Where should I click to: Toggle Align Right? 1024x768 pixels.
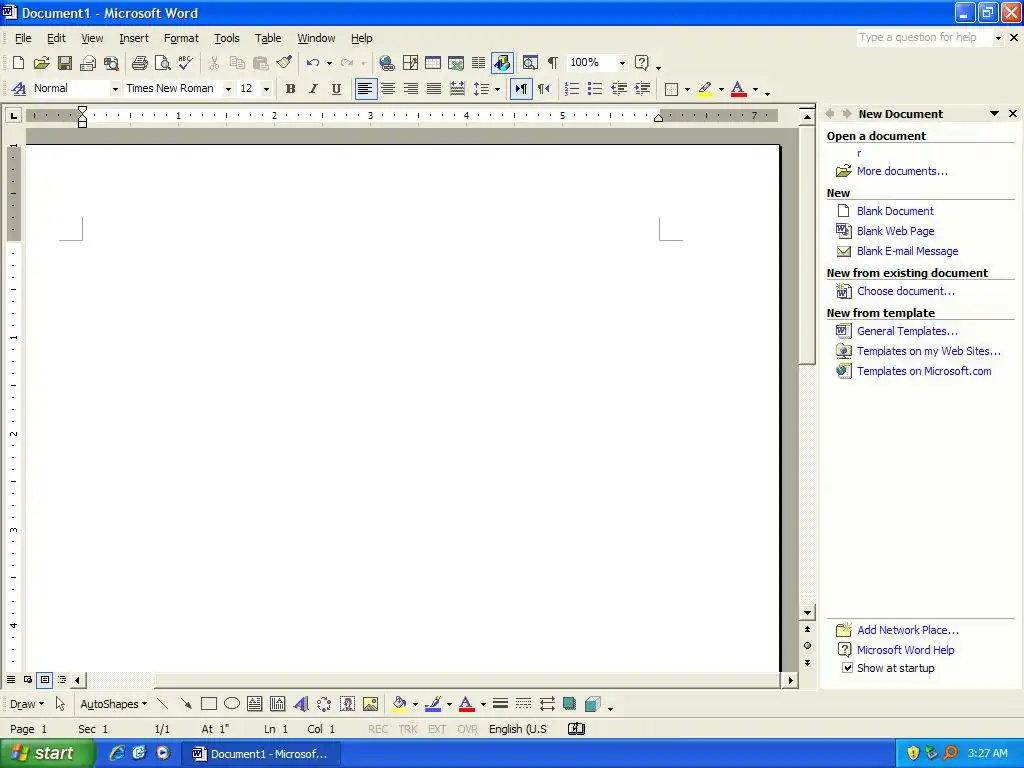click(x=411, y=89)
